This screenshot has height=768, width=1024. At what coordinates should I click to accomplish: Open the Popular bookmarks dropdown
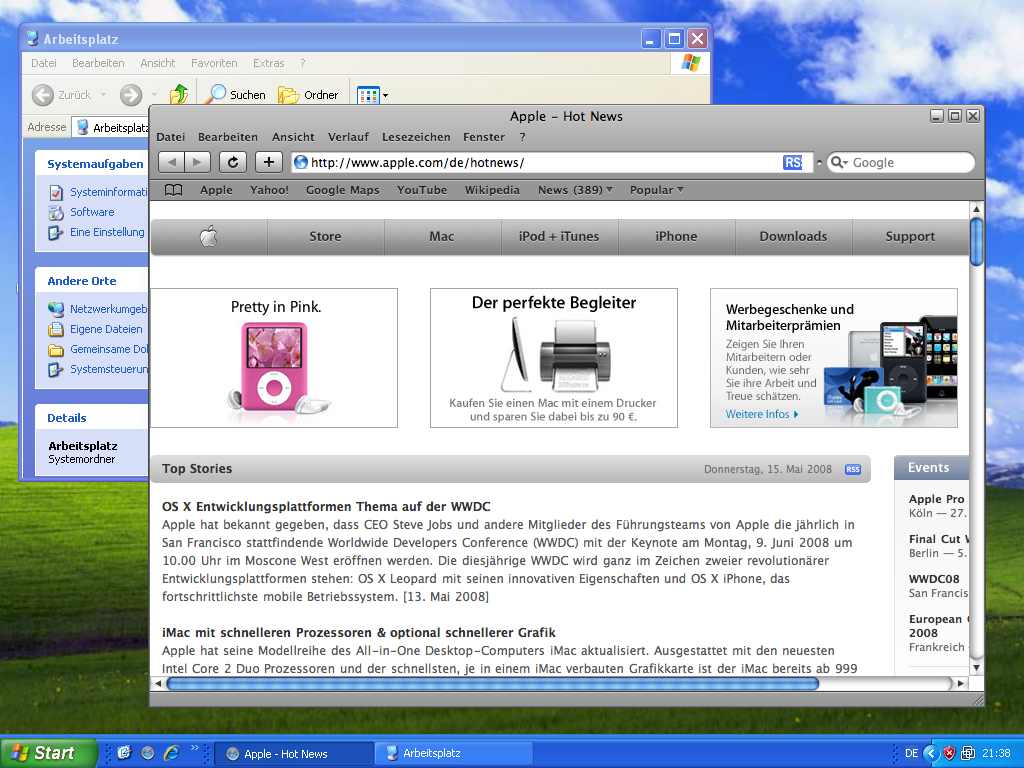coord(656,190)
